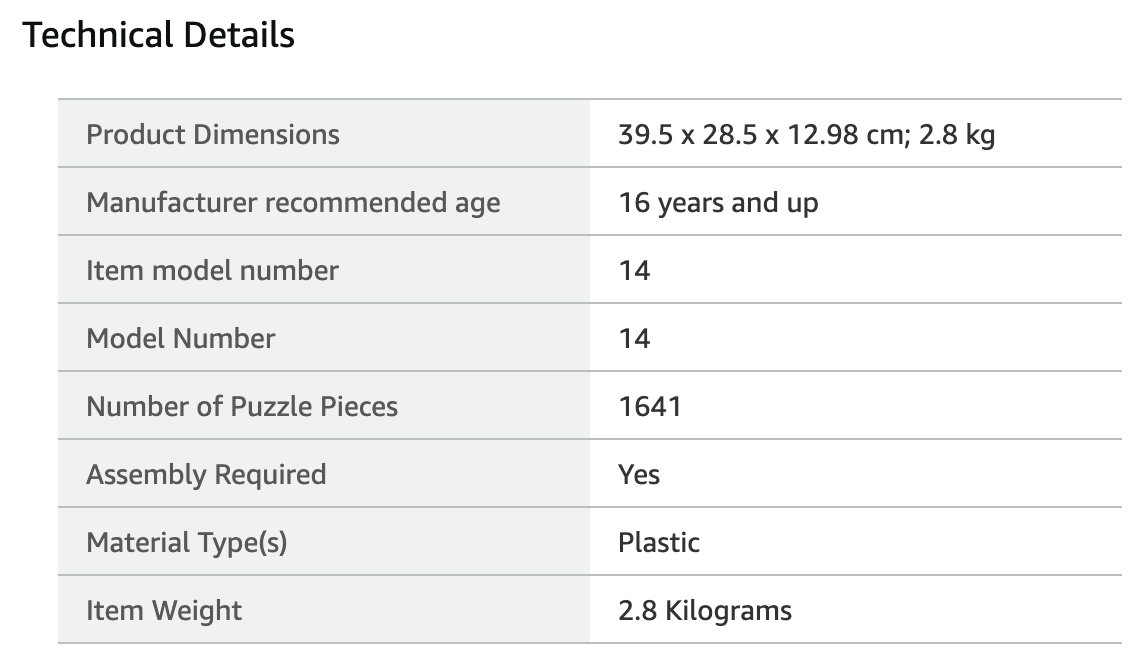Select the Product Dimensions label
This screenshot has height=656, width=1142.
tap(213, 135)
